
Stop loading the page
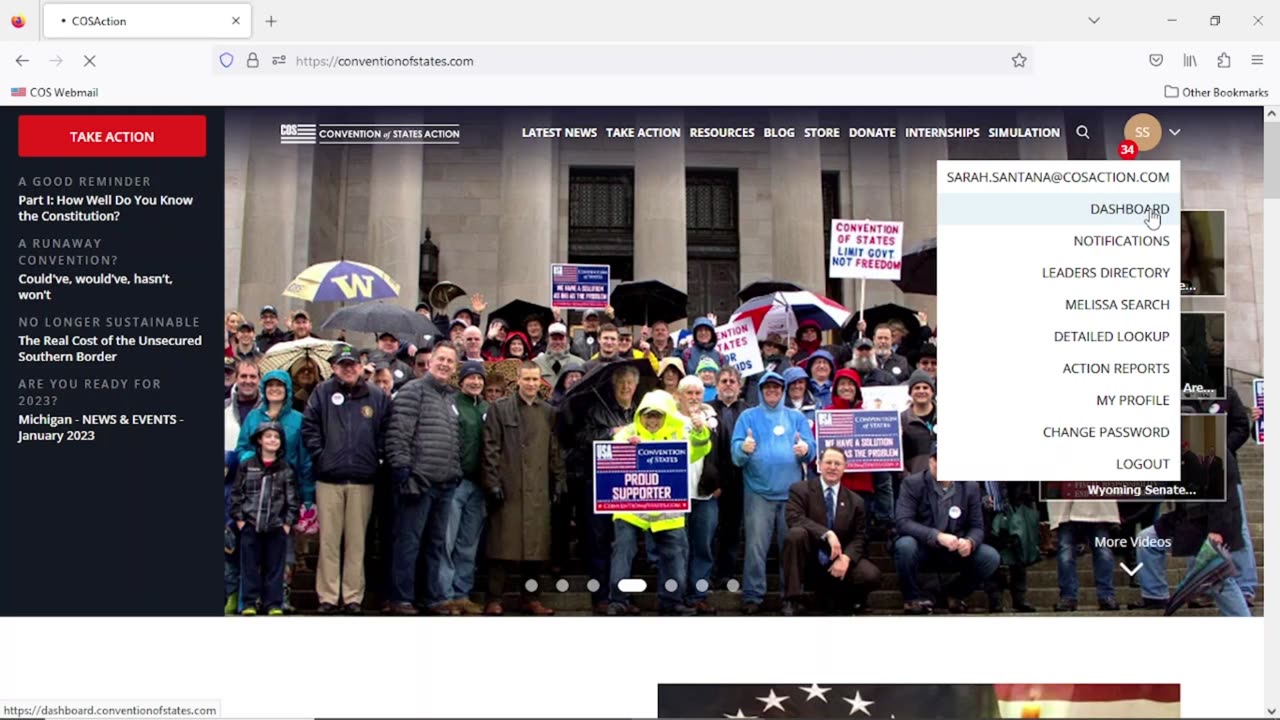[x=89, y=61]
